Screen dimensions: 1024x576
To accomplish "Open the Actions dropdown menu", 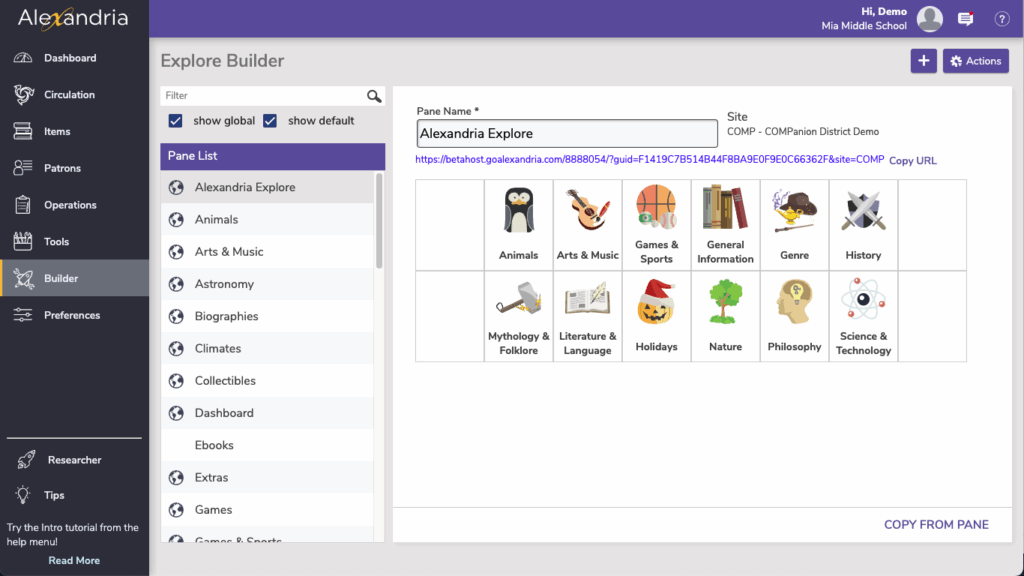I will tap(975, 61).
